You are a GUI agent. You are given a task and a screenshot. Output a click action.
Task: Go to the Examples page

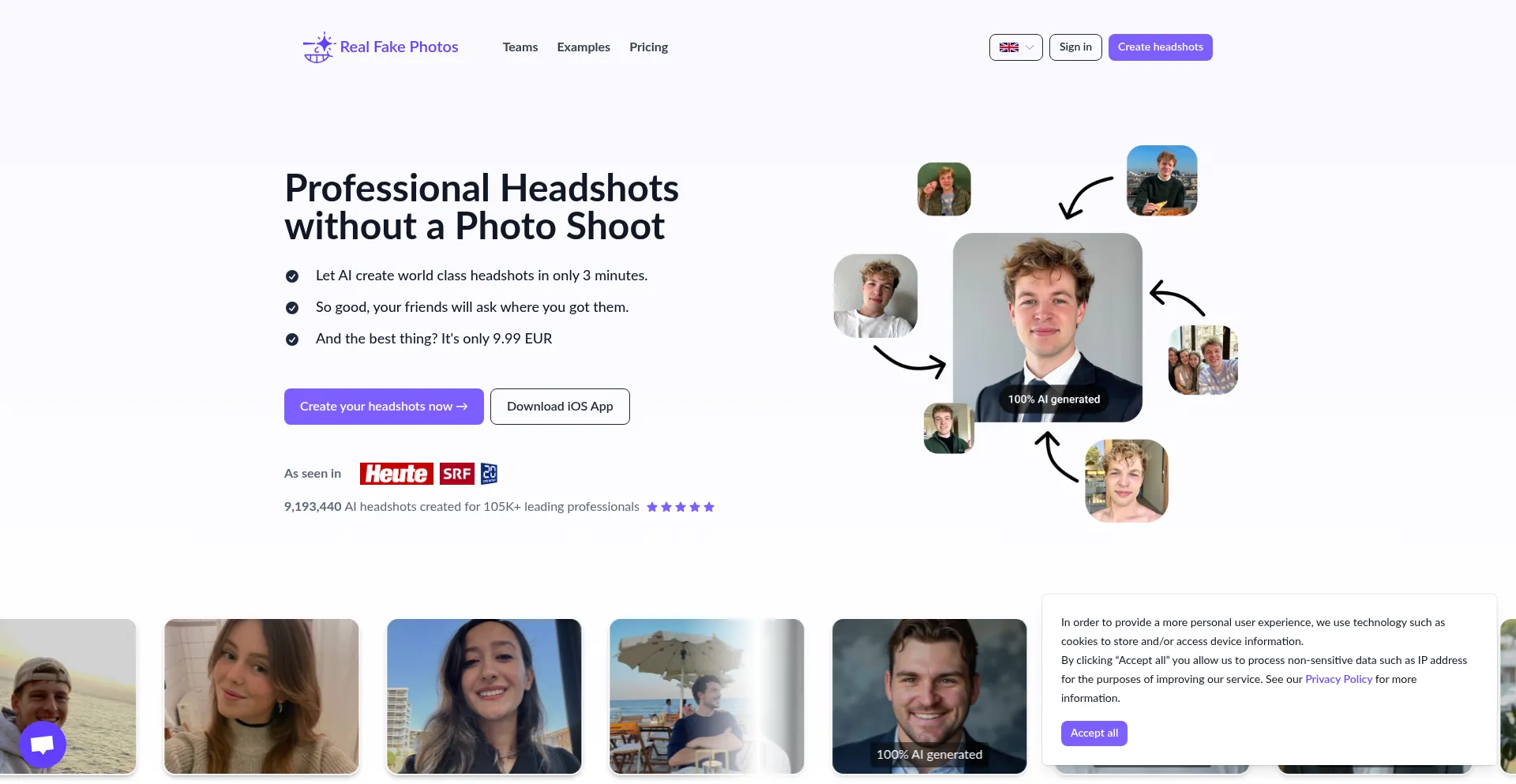pos(584,47)
